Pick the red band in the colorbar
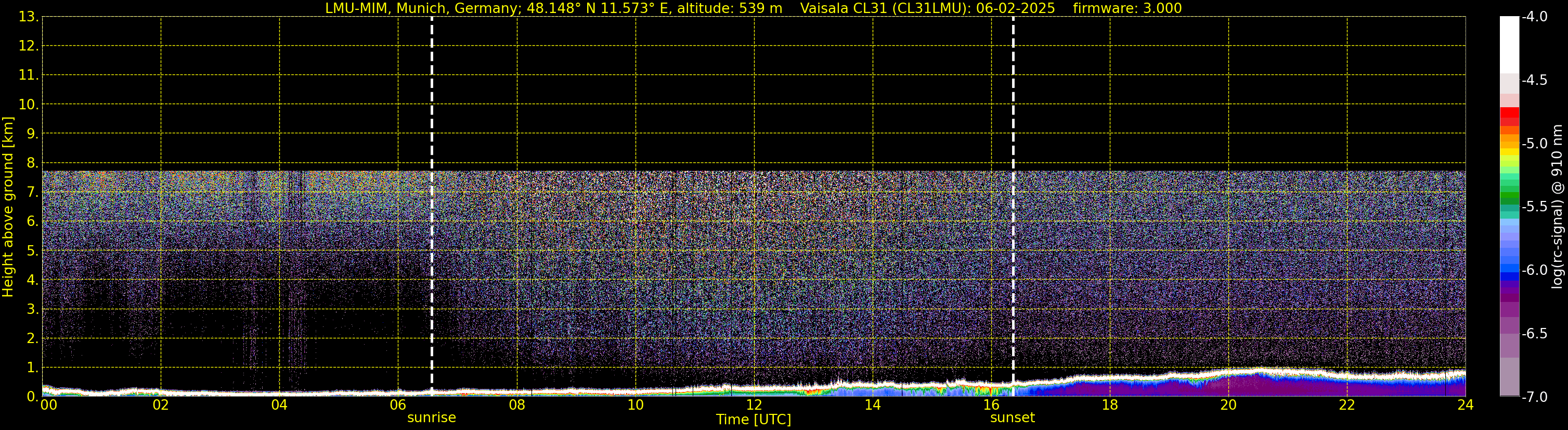Viewport: 1568px width, 430px height. click(1510, 112)
